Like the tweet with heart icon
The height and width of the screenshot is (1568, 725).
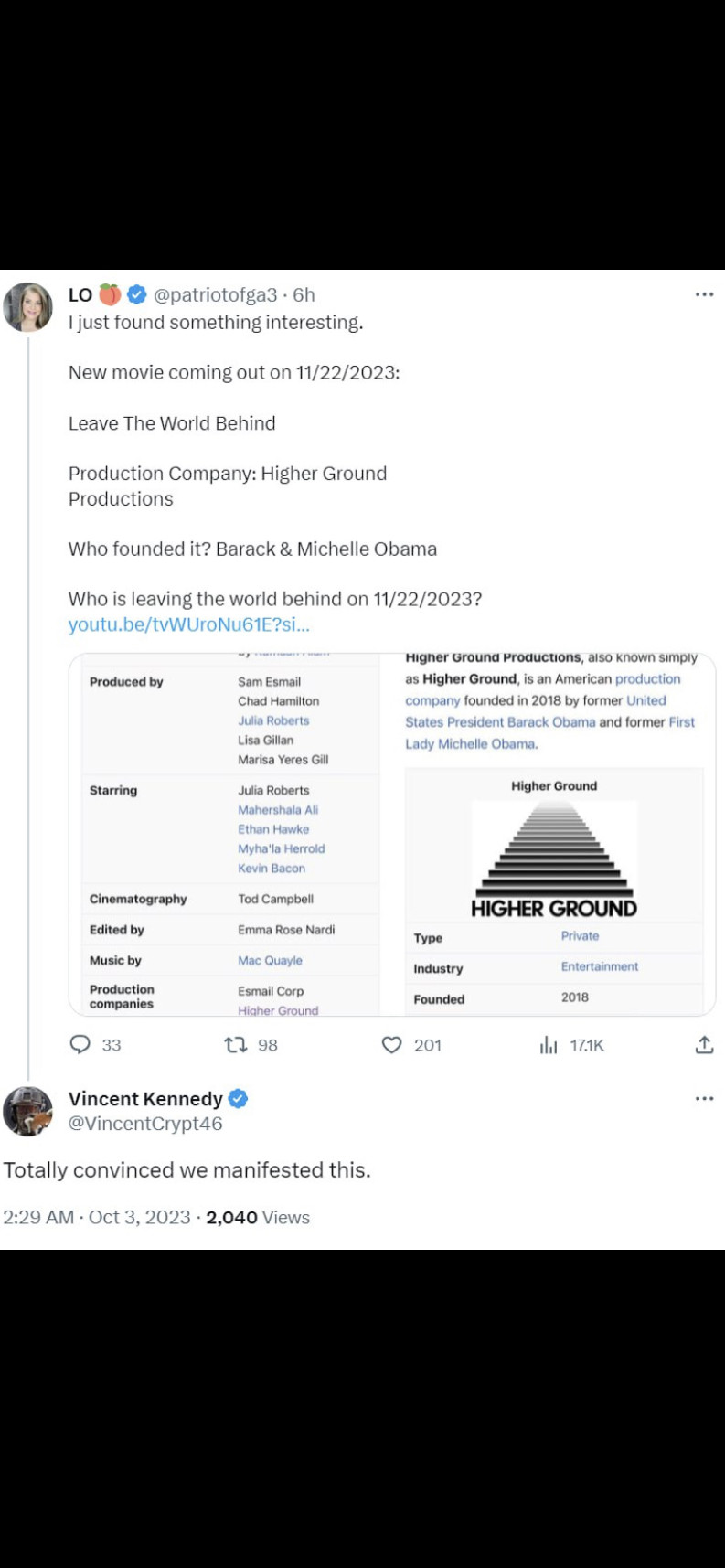point(391,1044)
